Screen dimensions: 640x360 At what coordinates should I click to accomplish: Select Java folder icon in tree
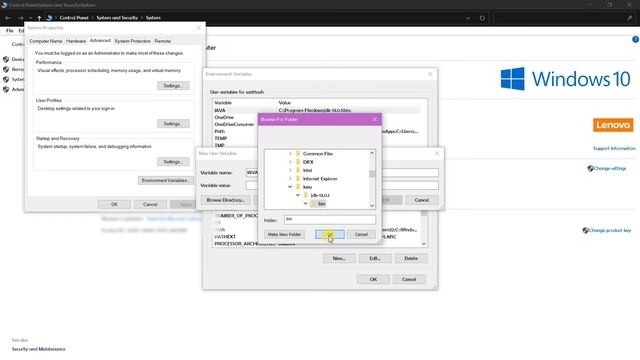[298, 187]
